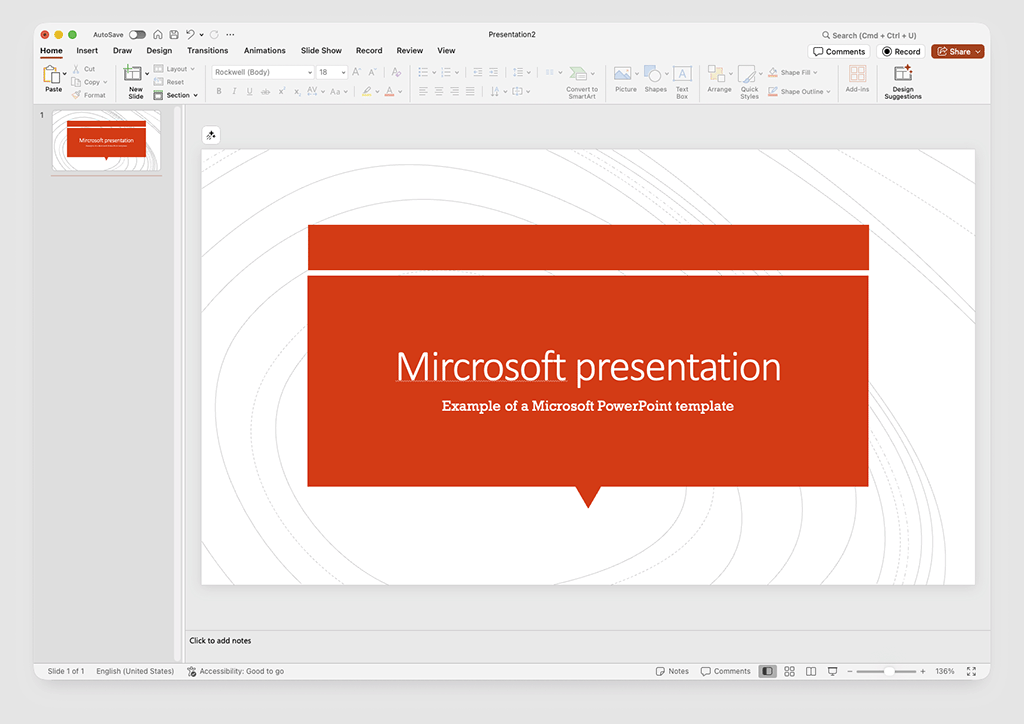Click the Increase Indent icon
The width and height of the screenshot is (1024, 724).
[493, 72]
